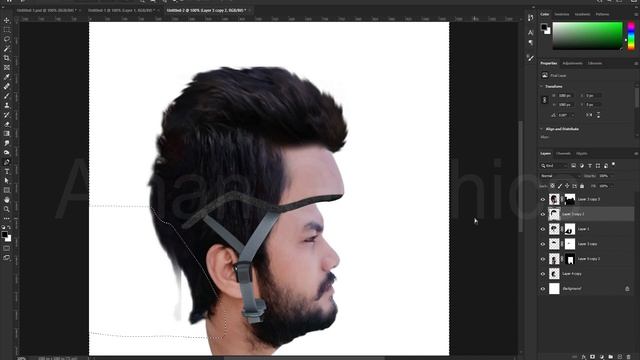This screenshot has width=640, height=360.
Task: Select the Lasso tool
Action: (7, 39)
